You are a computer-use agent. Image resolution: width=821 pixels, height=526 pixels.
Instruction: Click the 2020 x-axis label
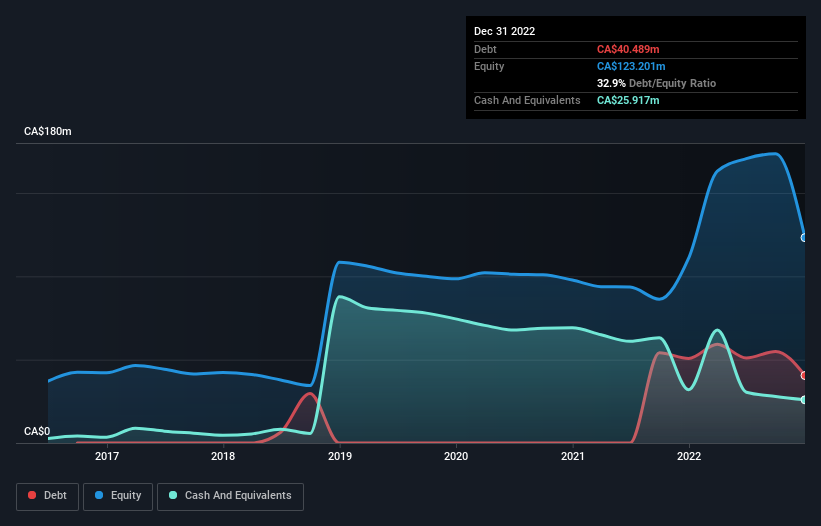pos(456,456)
